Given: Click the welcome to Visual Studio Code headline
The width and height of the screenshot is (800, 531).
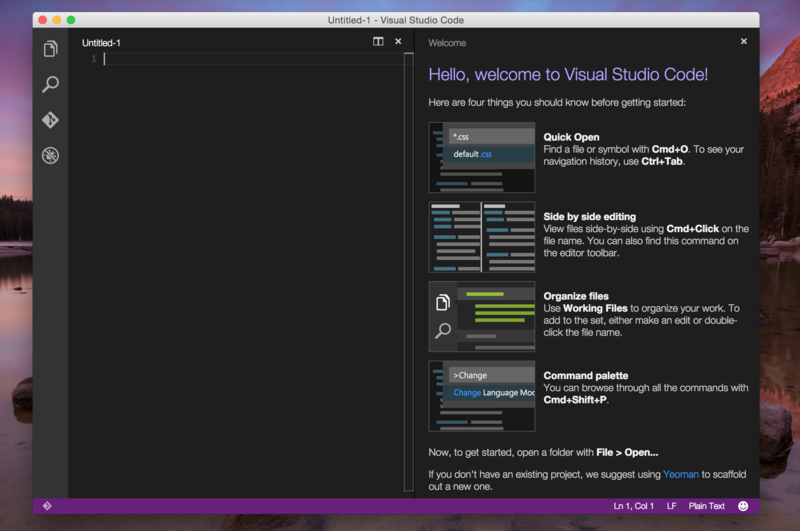Looking at the screenshot, I should click(x=568, y=74).
